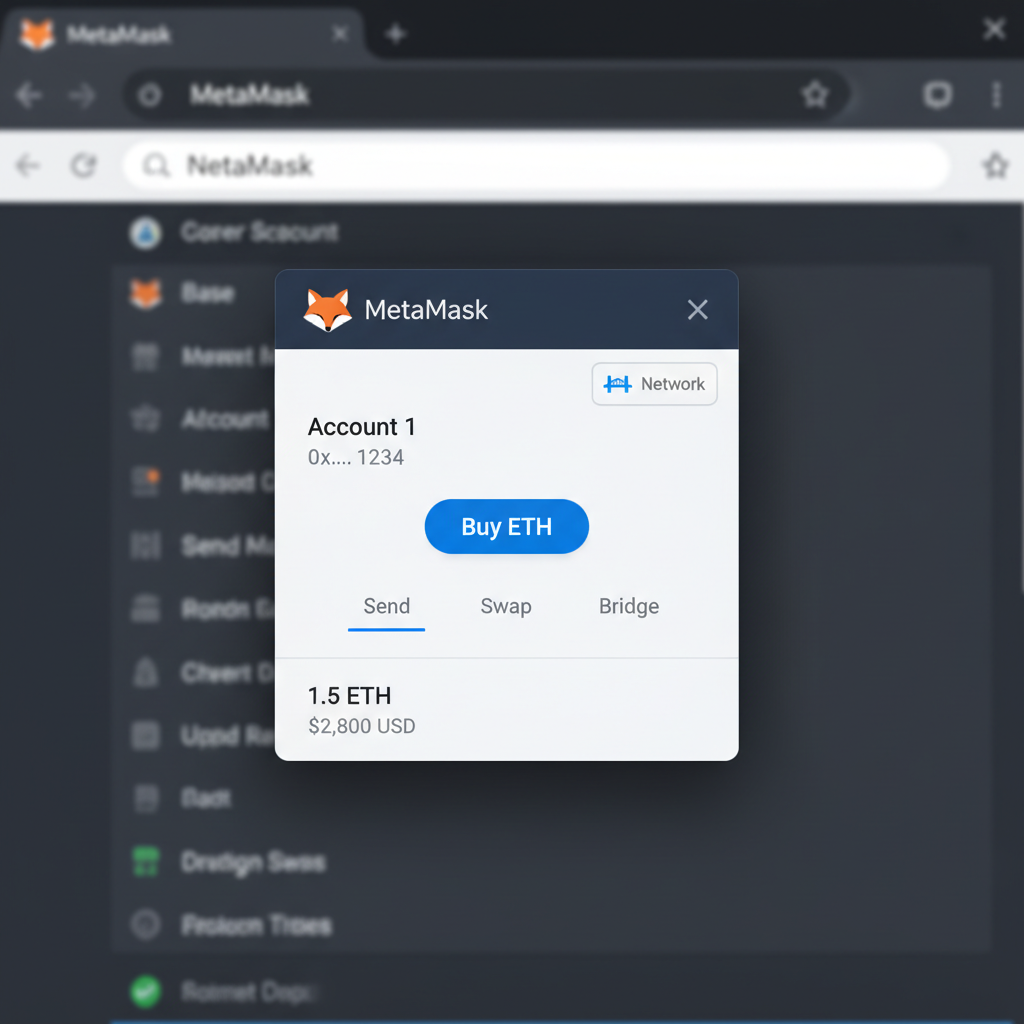Click the green grid icon in the sidebar
This screenshot has height=1024, width=1024.
tap(146, 861)
